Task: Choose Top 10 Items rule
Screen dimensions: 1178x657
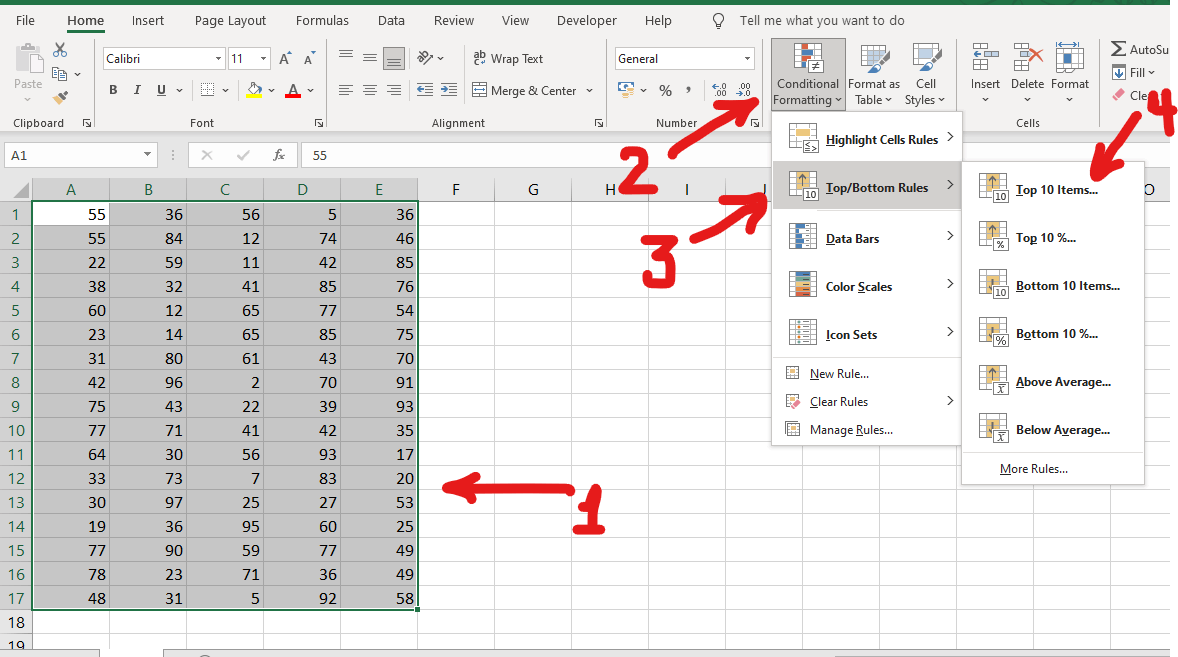Action: pyautogui.click(x=1053, y=189)
